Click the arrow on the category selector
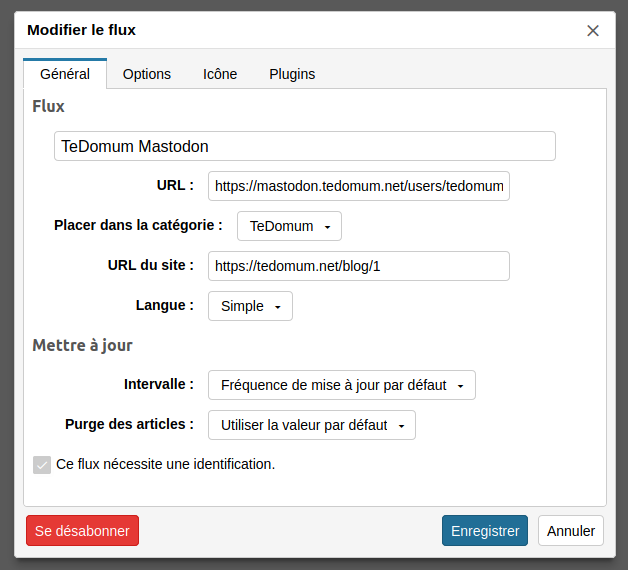 [x=327, y=227]
